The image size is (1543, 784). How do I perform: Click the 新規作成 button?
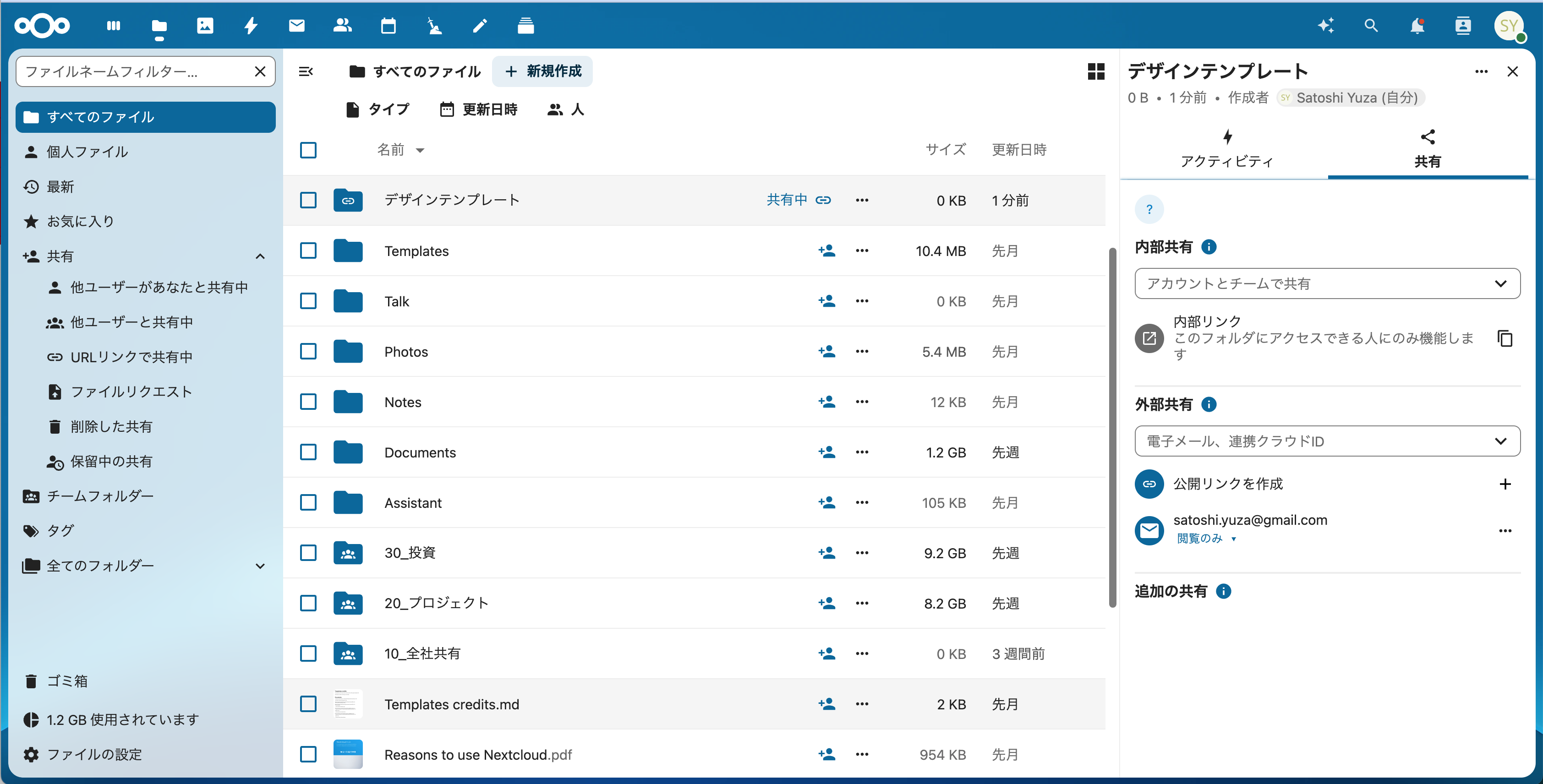click(x=543, y=72)
